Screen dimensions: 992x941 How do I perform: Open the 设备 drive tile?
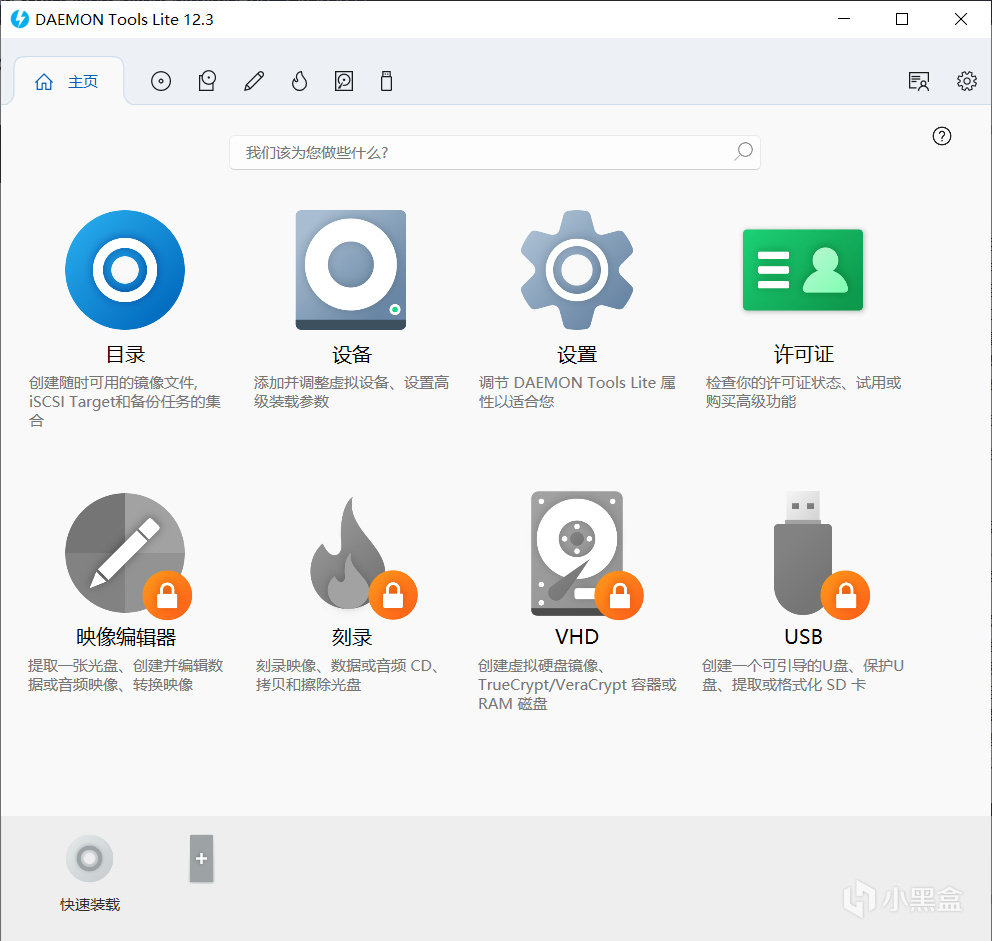[350, 270]
